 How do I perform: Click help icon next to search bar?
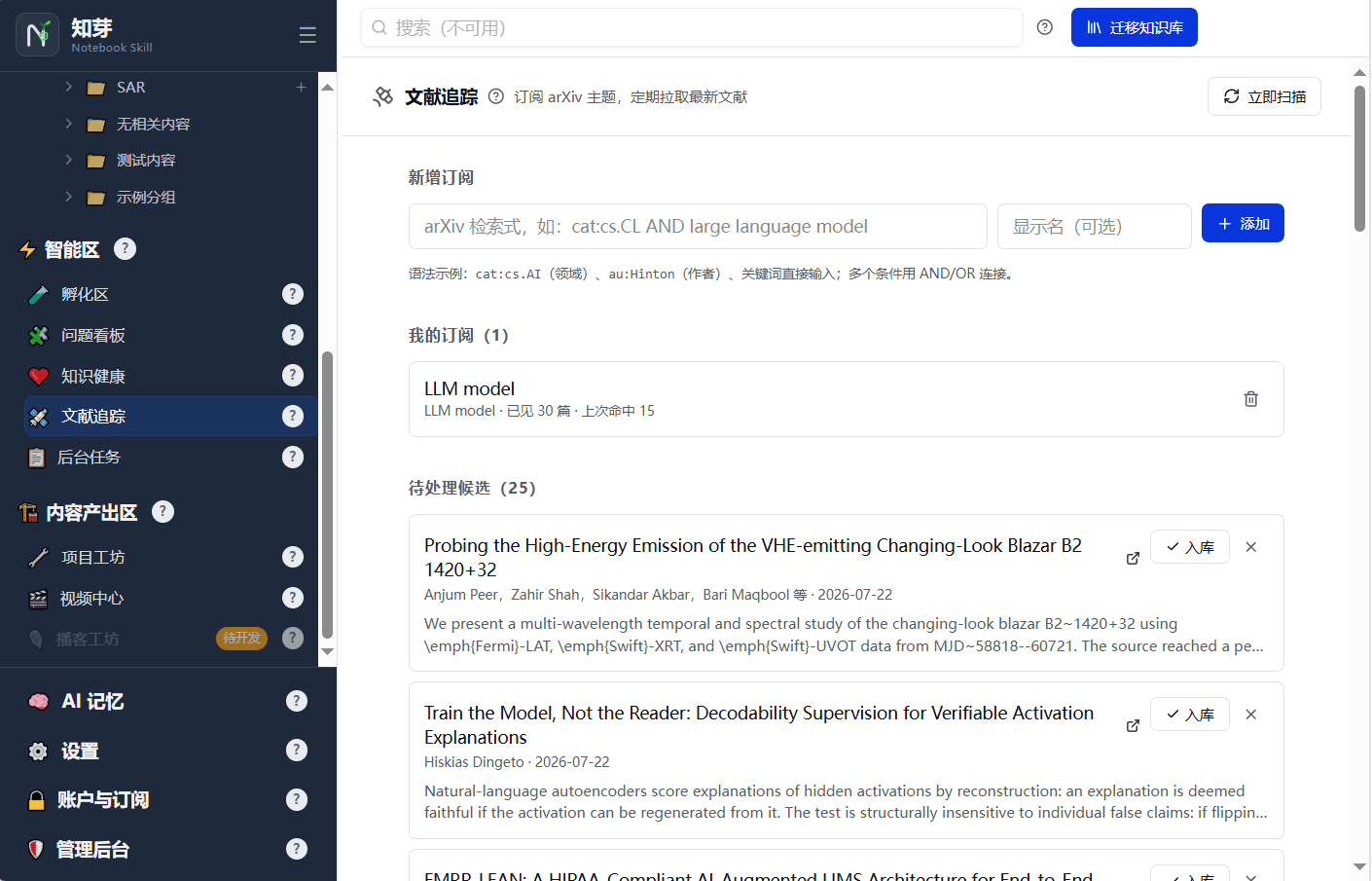click(x=1045, y=27)
